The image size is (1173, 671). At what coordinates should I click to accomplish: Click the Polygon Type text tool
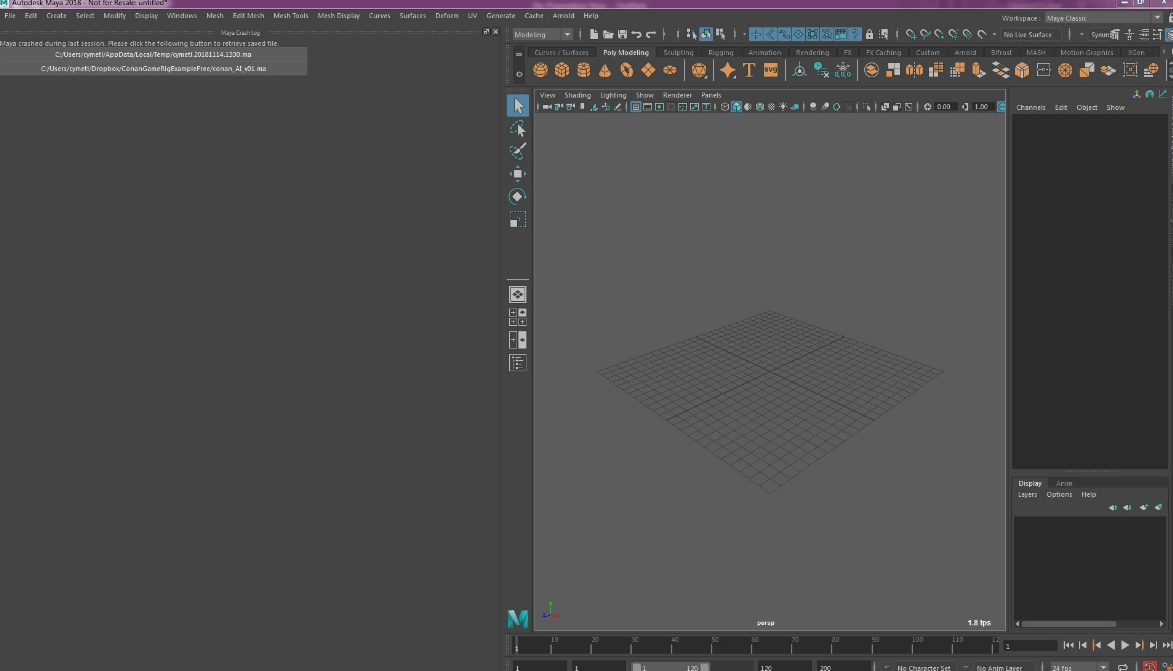pos(749,70)
